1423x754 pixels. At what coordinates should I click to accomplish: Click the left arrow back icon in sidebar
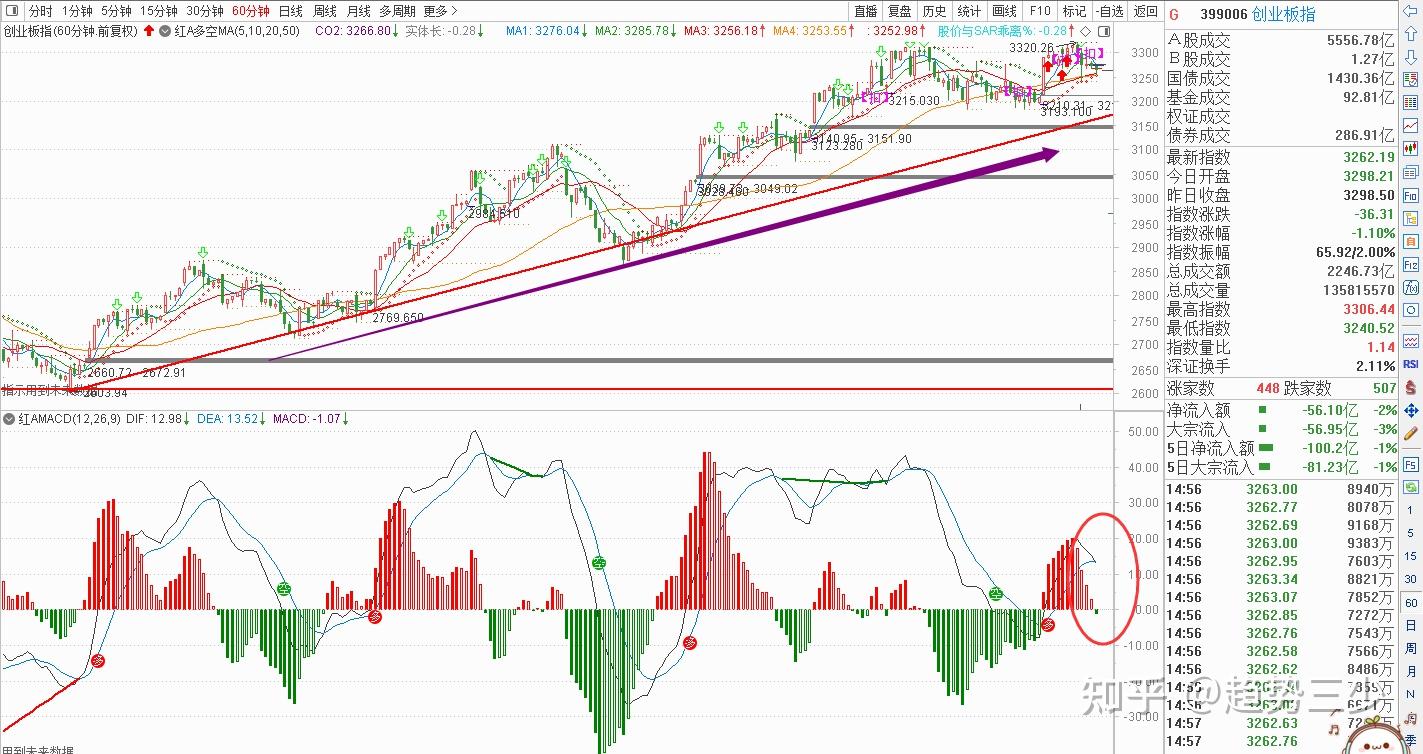(x=1412, y=11)
